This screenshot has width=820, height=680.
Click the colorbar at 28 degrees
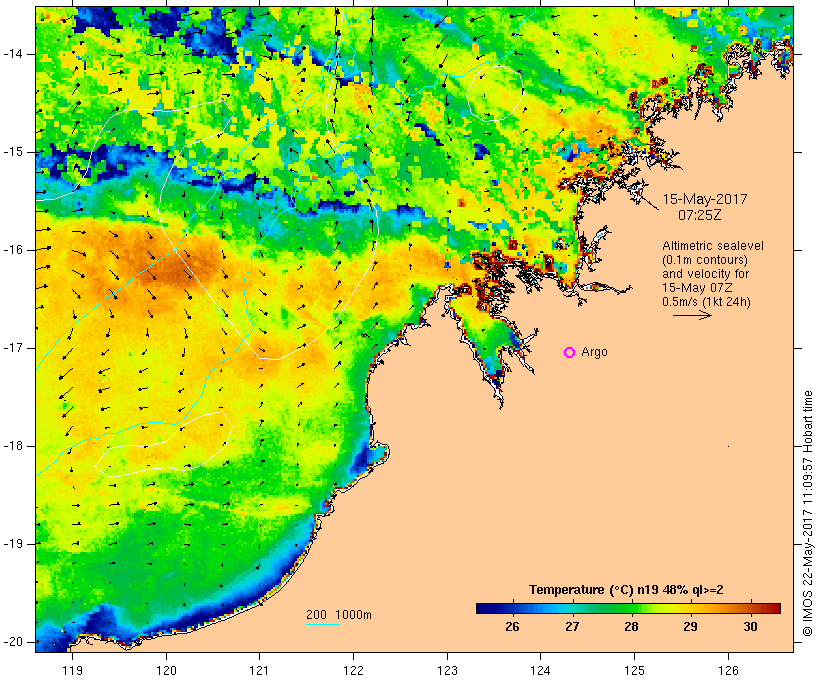click(x=631, y=608)
